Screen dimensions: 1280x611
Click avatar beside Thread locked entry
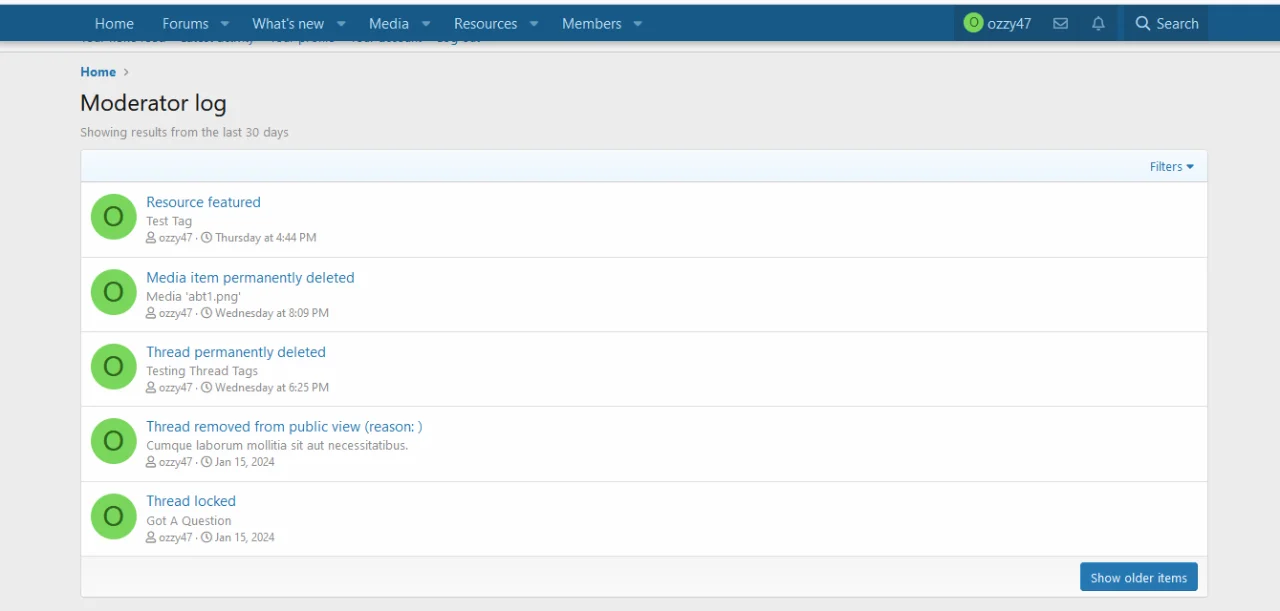tap(113, 516)
